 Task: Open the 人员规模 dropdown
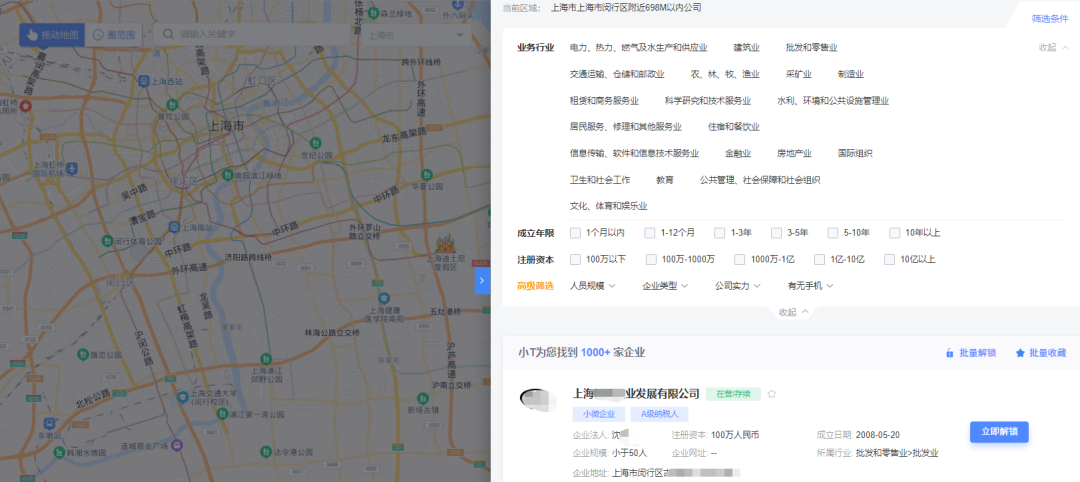pyautogui.click(x=592, y=286)
